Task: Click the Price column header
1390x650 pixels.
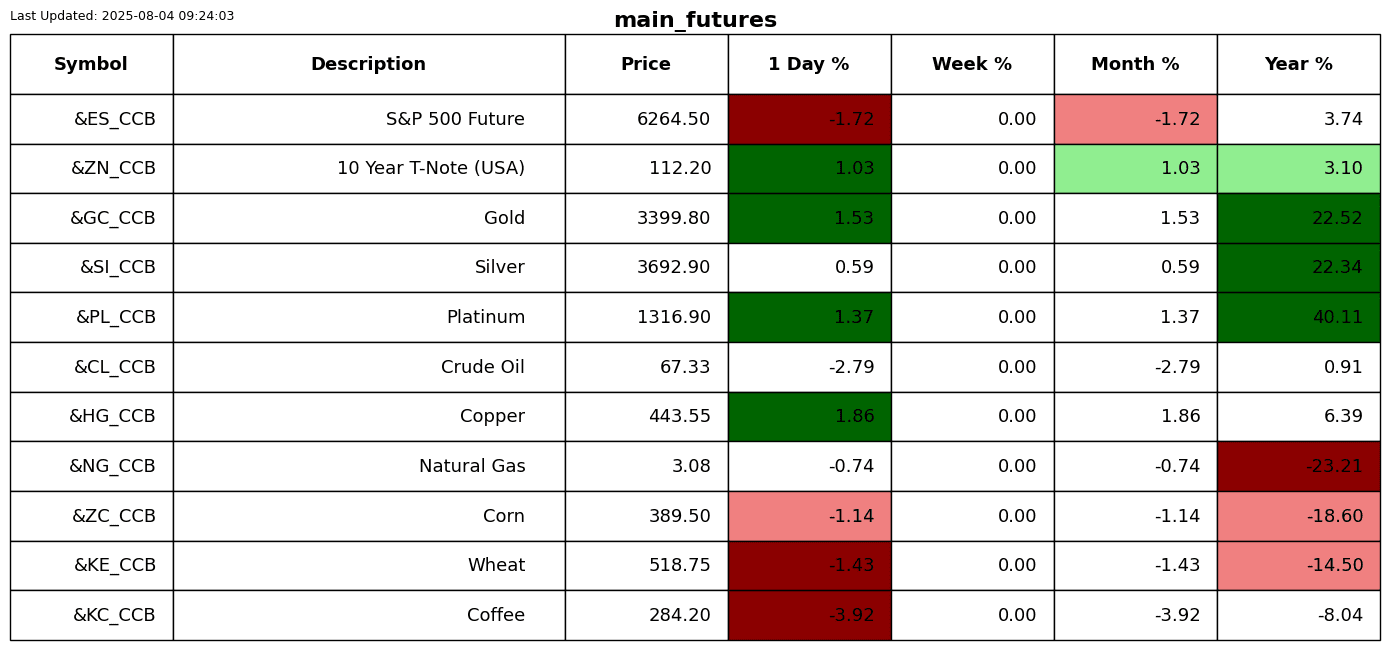Action: (x=646, y=65)
